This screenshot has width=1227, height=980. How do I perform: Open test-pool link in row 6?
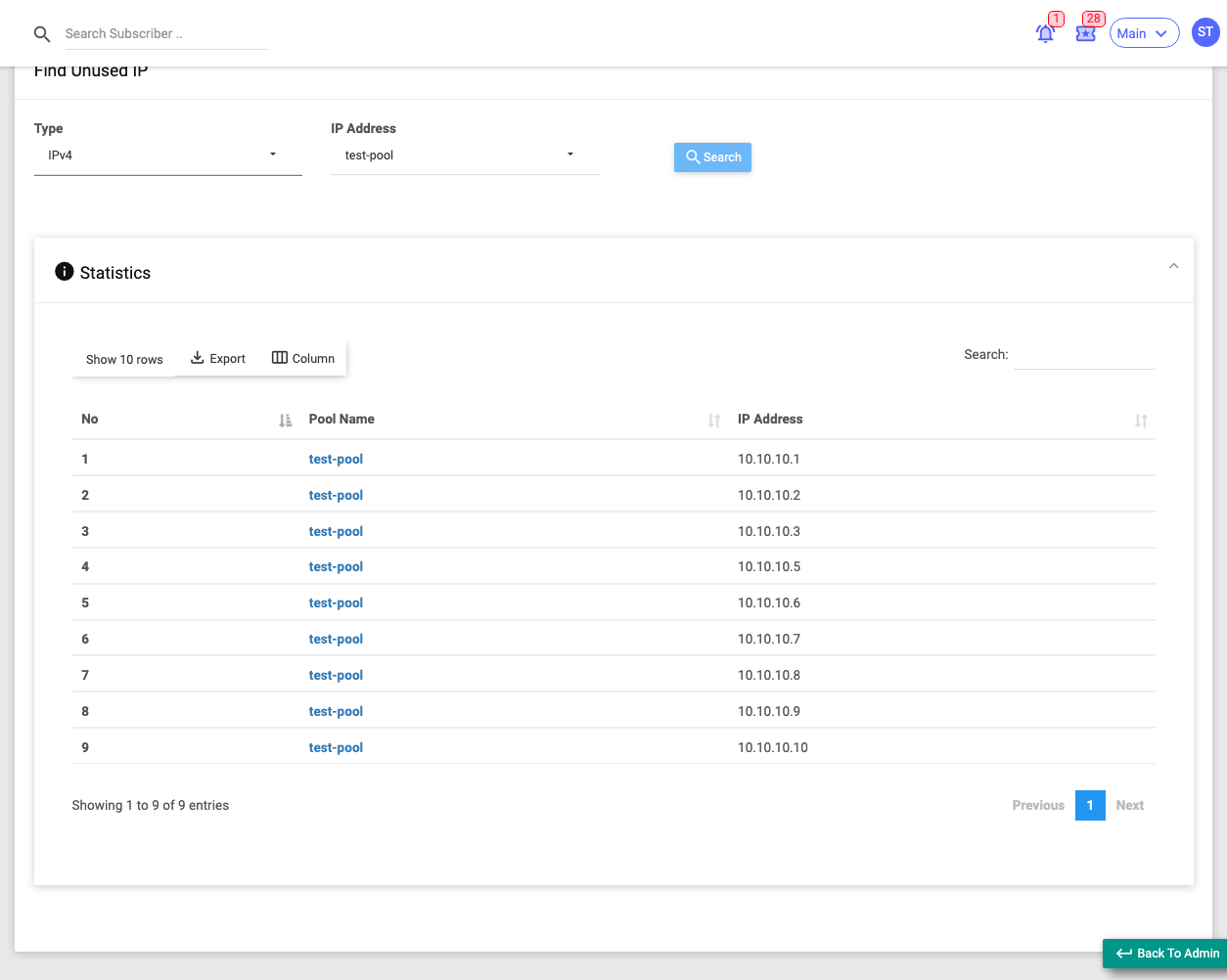click(336, 639)
